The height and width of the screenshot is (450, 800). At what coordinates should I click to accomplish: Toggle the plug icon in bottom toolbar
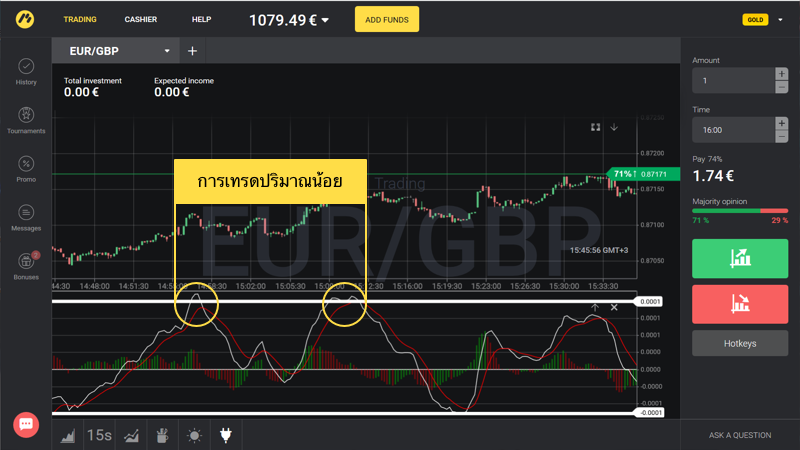pyautogui.click(x=226, y=435)
